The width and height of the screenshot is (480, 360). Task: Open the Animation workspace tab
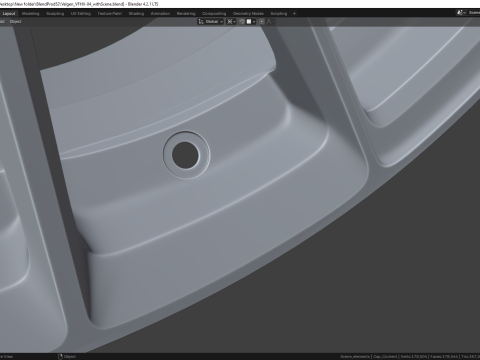click(x=160, y=14)
